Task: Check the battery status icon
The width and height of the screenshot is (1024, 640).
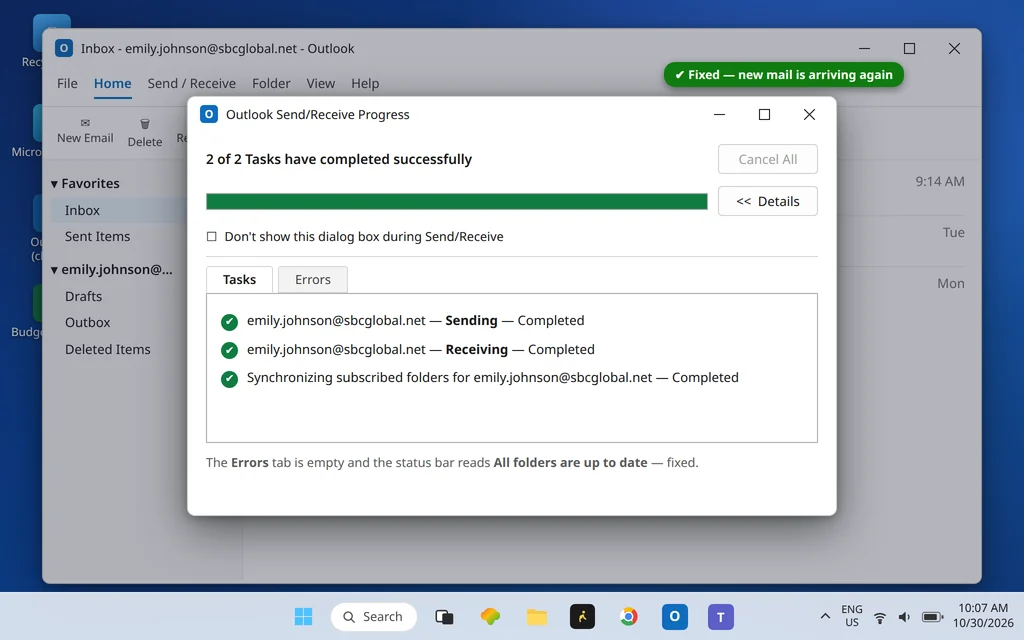Action: 933,617
